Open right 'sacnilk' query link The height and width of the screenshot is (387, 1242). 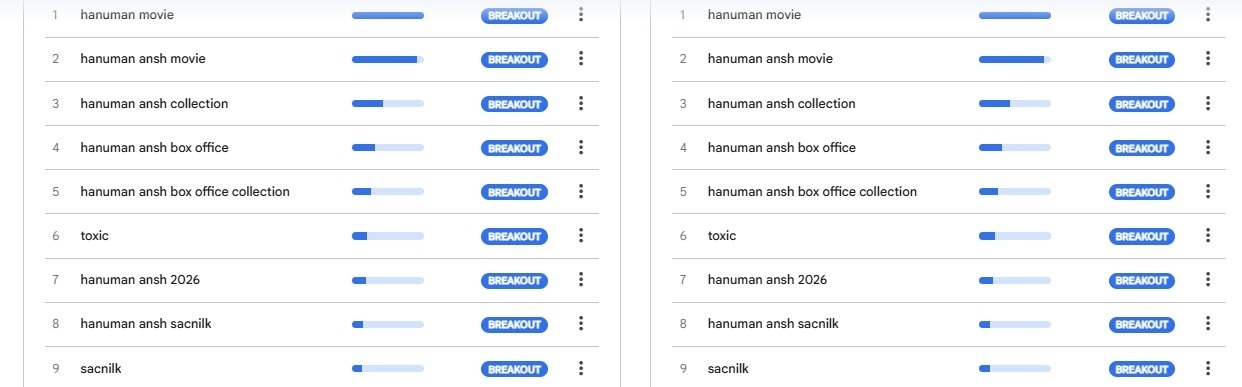[x=728, y=368]
